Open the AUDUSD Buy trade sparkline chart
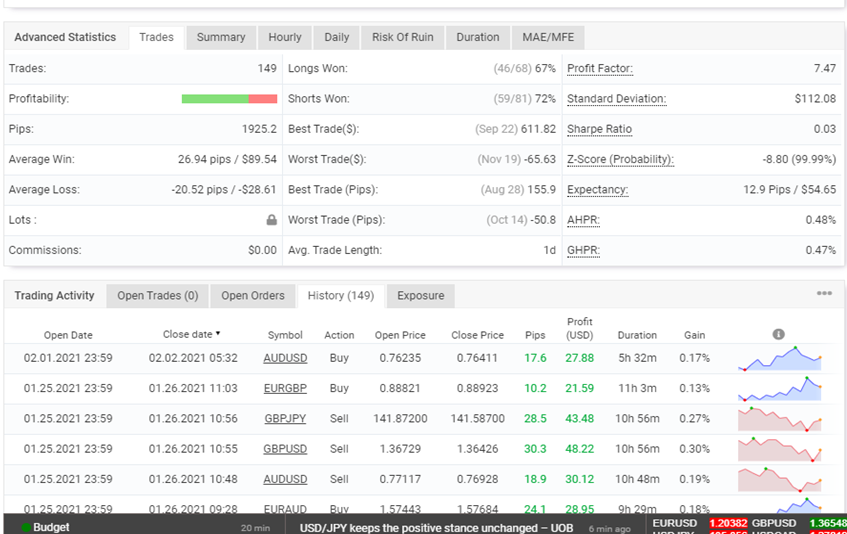The height and width of the screenshot is (534, 847). 779,359
